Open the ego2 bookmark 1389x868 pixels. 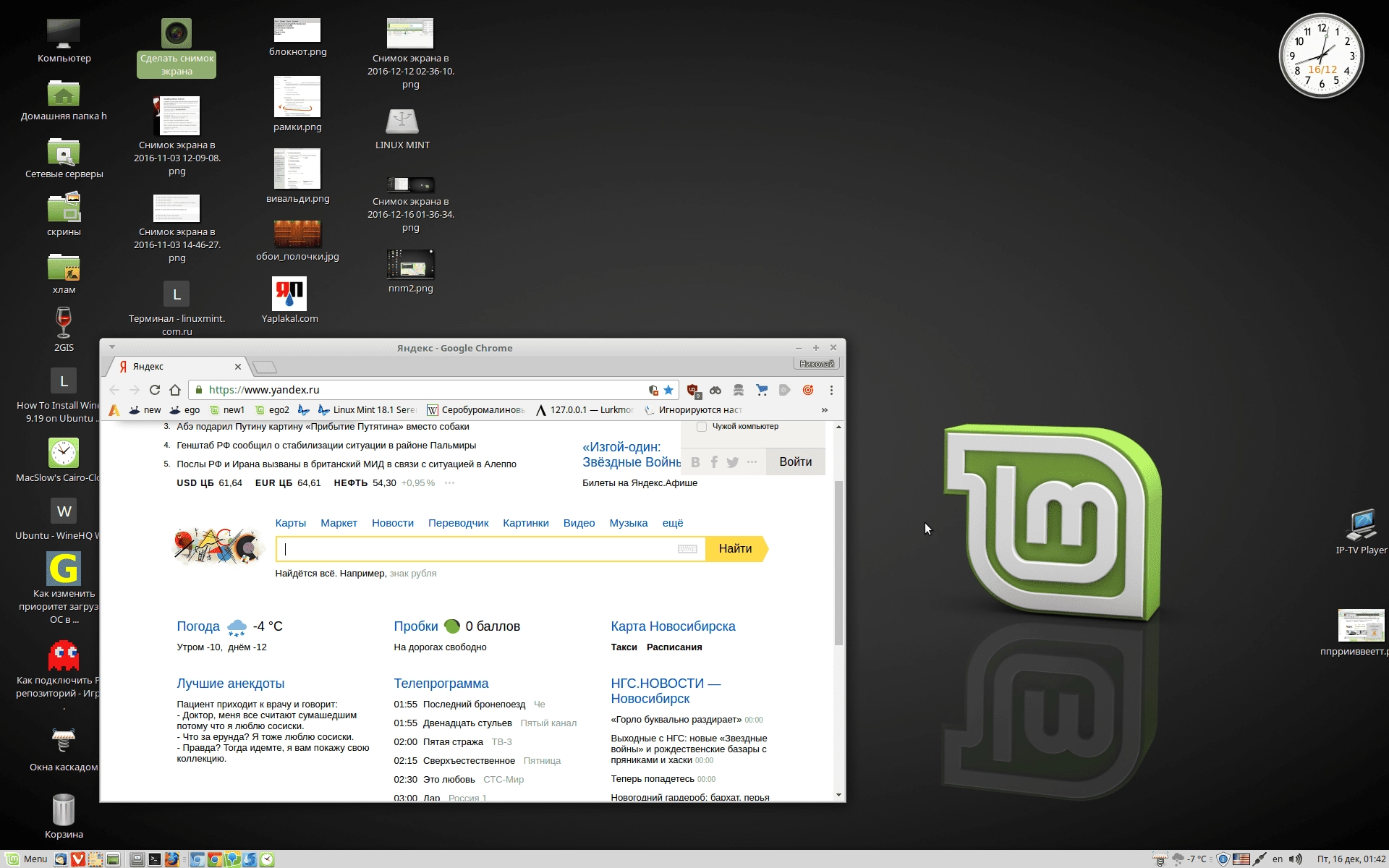click(272, 410)
